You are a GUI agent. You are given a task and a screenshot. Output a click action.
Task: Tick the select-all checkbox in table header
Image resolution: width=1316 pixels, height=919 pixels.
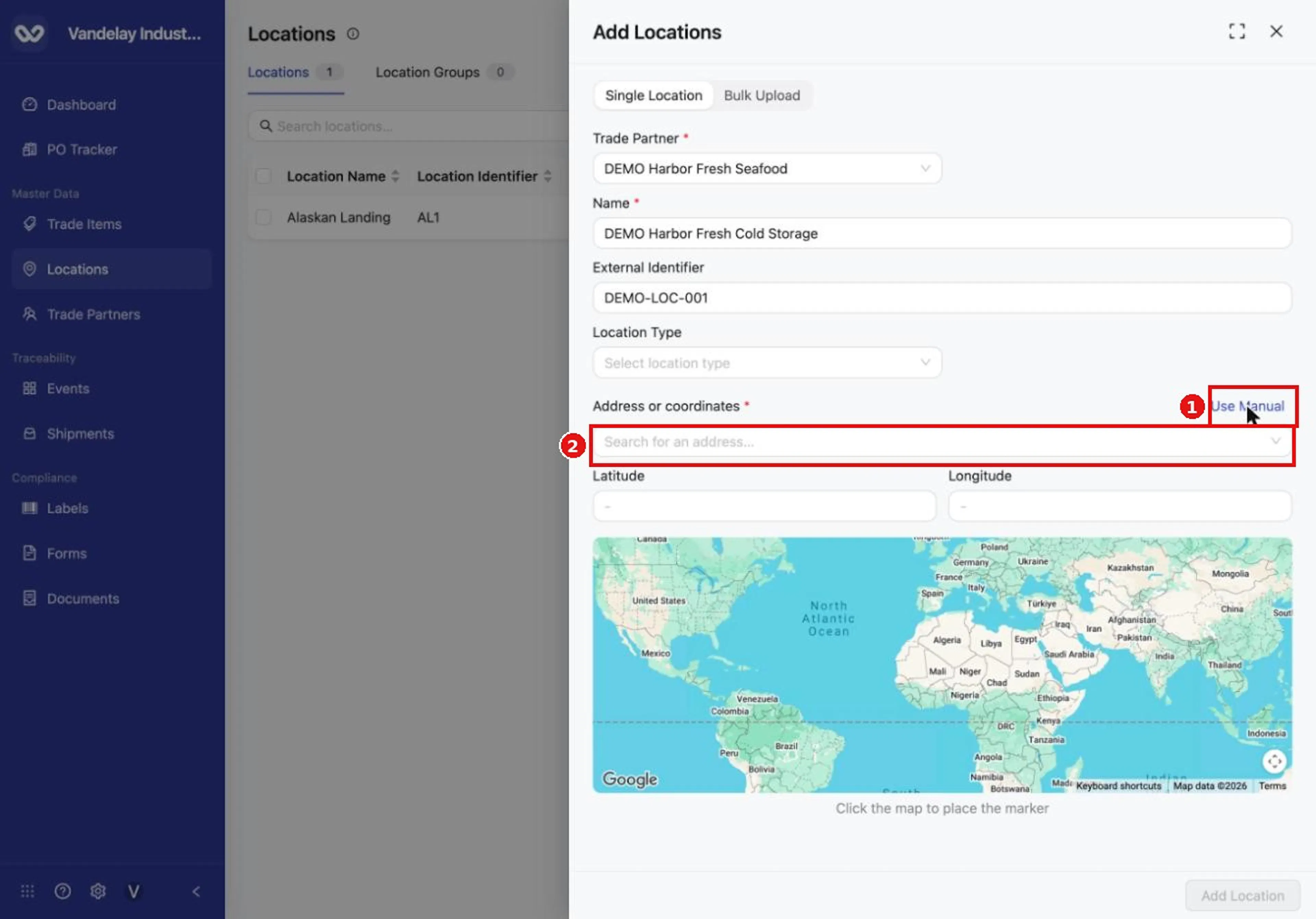click(x=264, y=176)
